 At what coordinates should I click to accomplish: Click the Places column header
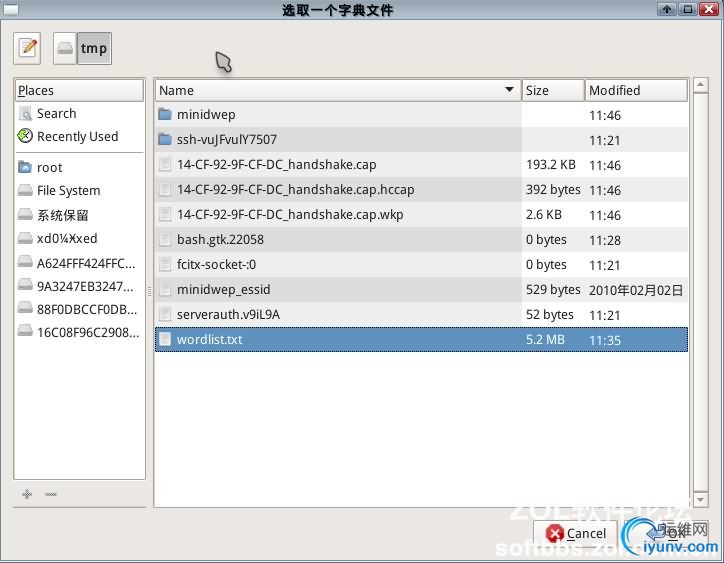[79, 91]
